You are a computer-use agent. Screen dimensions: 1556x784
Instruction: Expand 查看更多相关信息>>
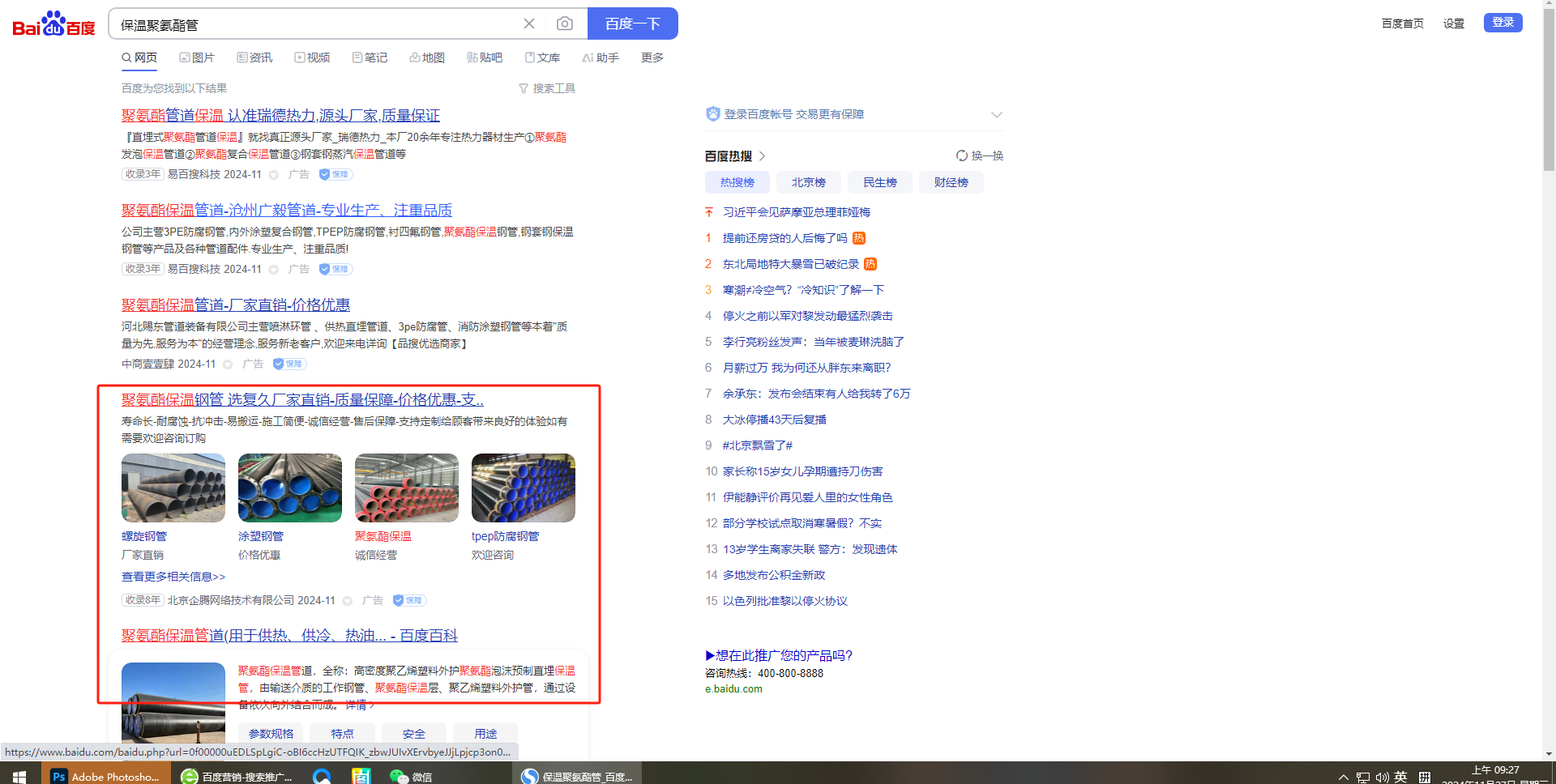click(x=173, y=577)
